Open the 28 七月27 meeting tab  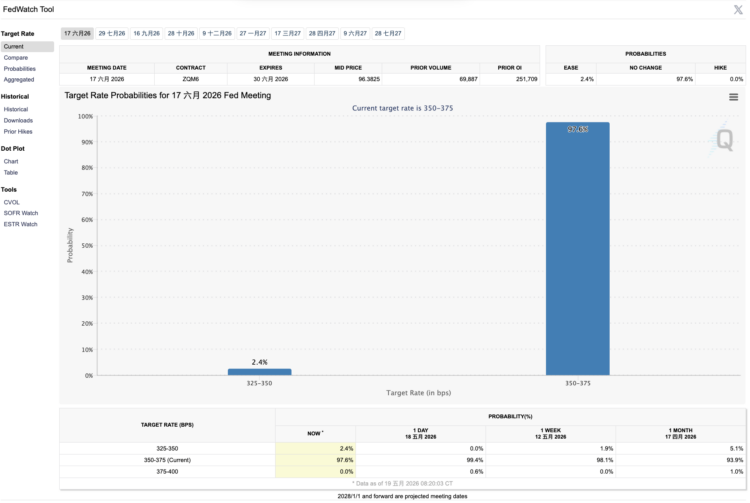[x=388, y=33]
